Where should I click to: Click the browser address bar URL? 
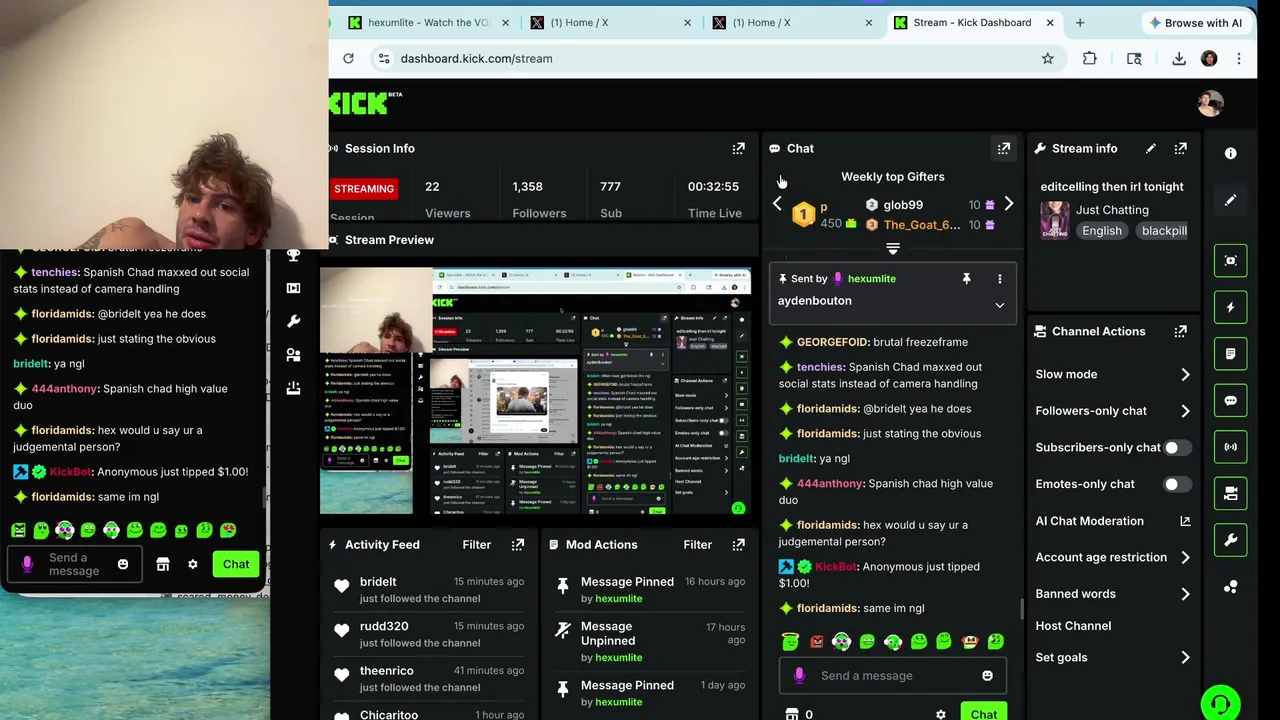[476, 58]
